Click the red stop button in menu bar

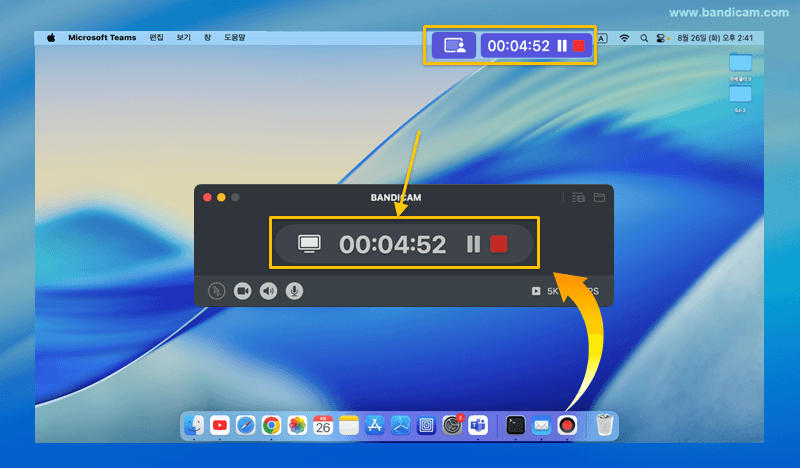click(x=579, y=46)
